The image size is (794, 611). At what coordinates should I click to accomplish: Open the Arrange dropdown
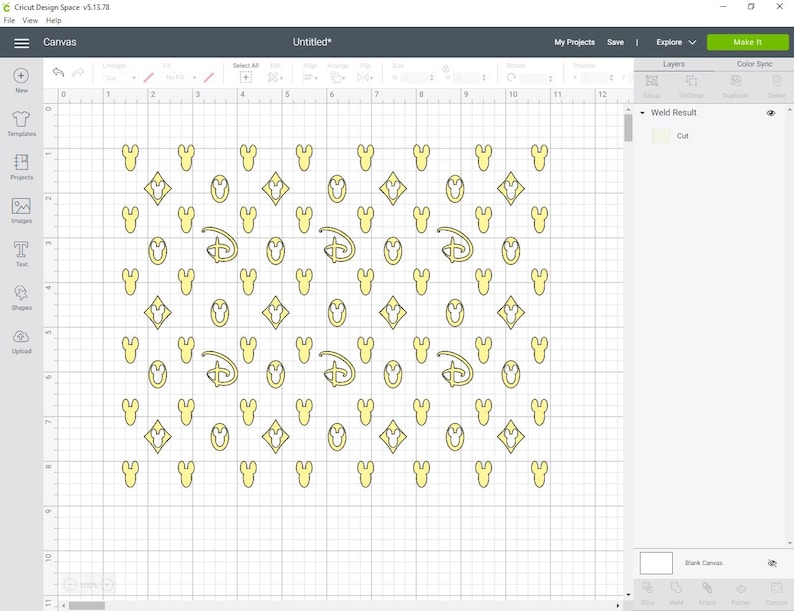click(x=337, y=77)
